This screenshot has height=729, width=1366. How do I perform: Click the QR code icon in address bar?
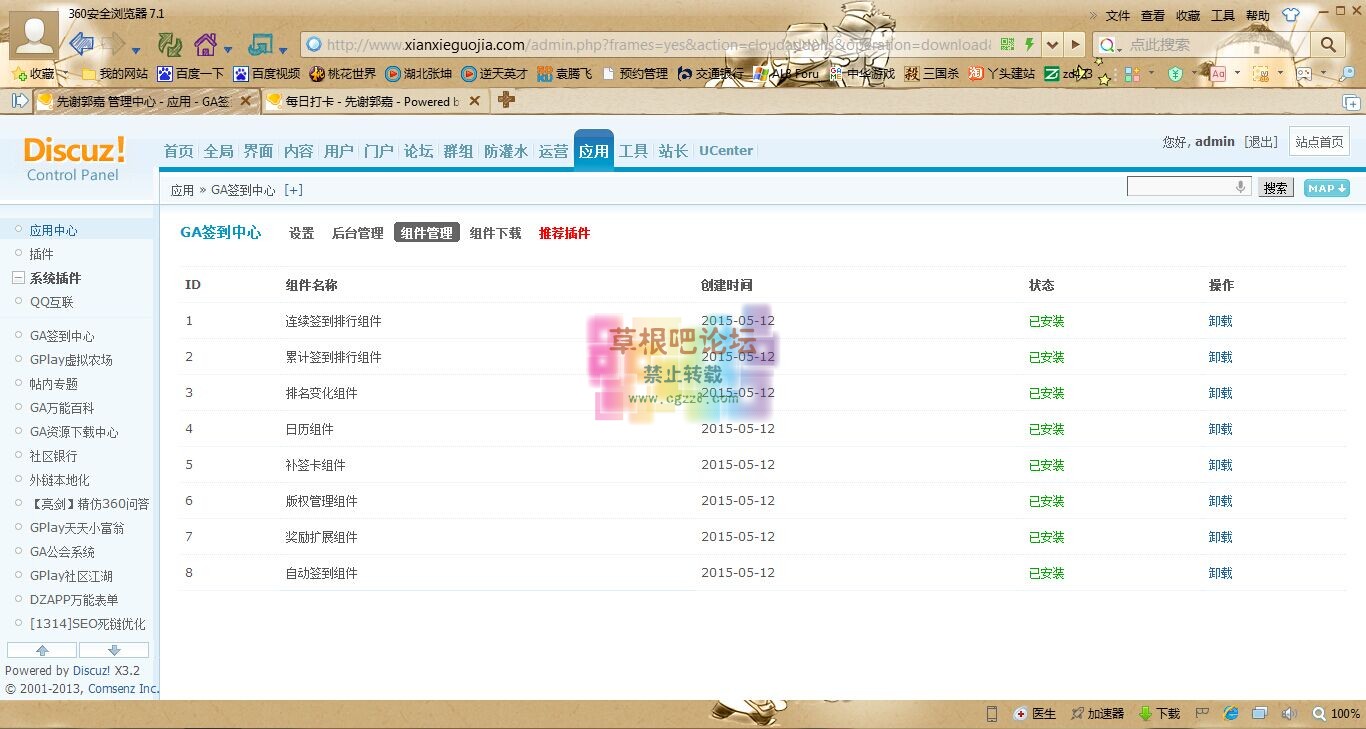click(x=1007, y=45)
